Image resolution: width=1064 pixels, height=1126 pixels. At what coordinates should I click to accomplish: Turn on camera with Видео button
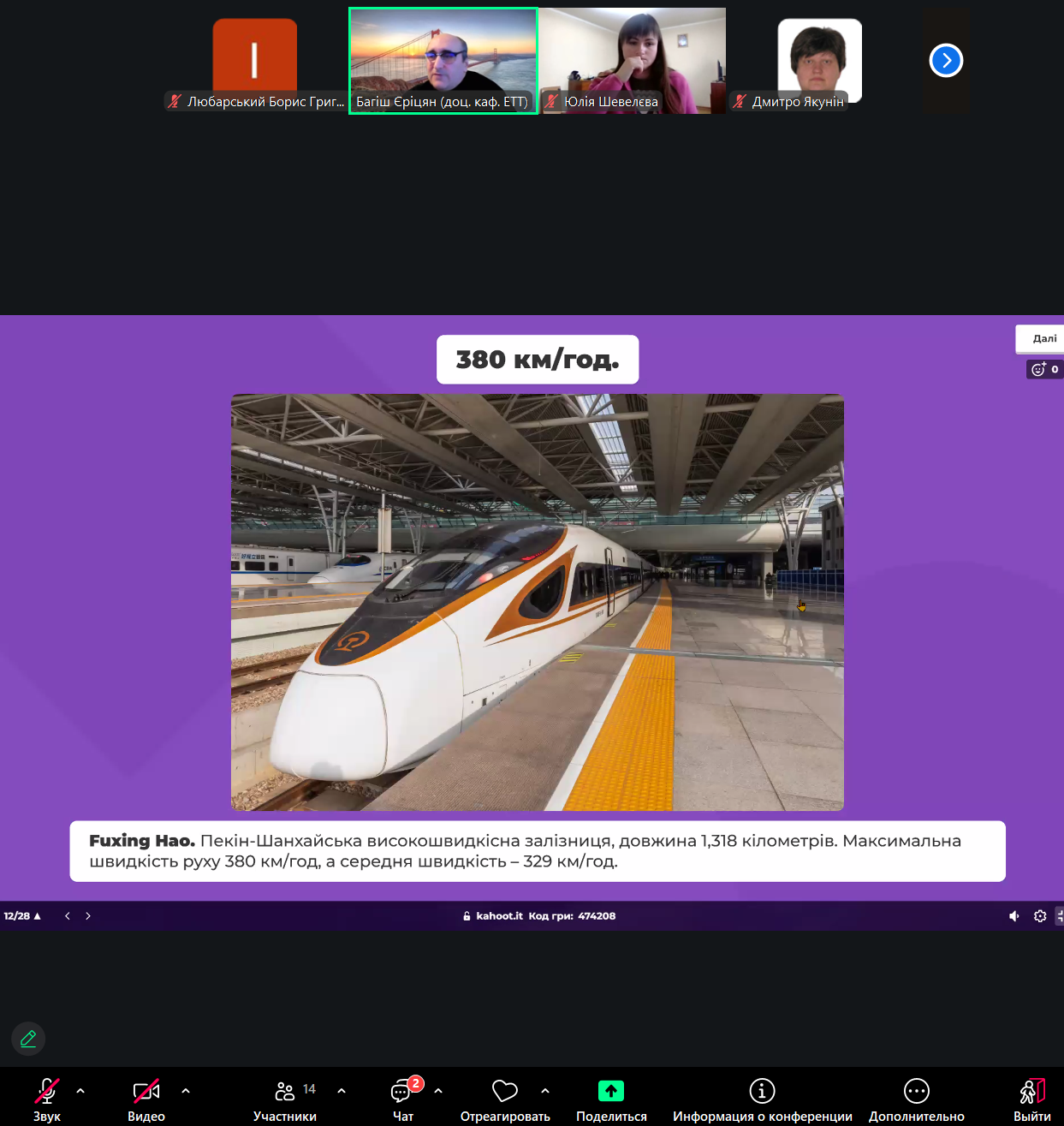point(146,1092)
